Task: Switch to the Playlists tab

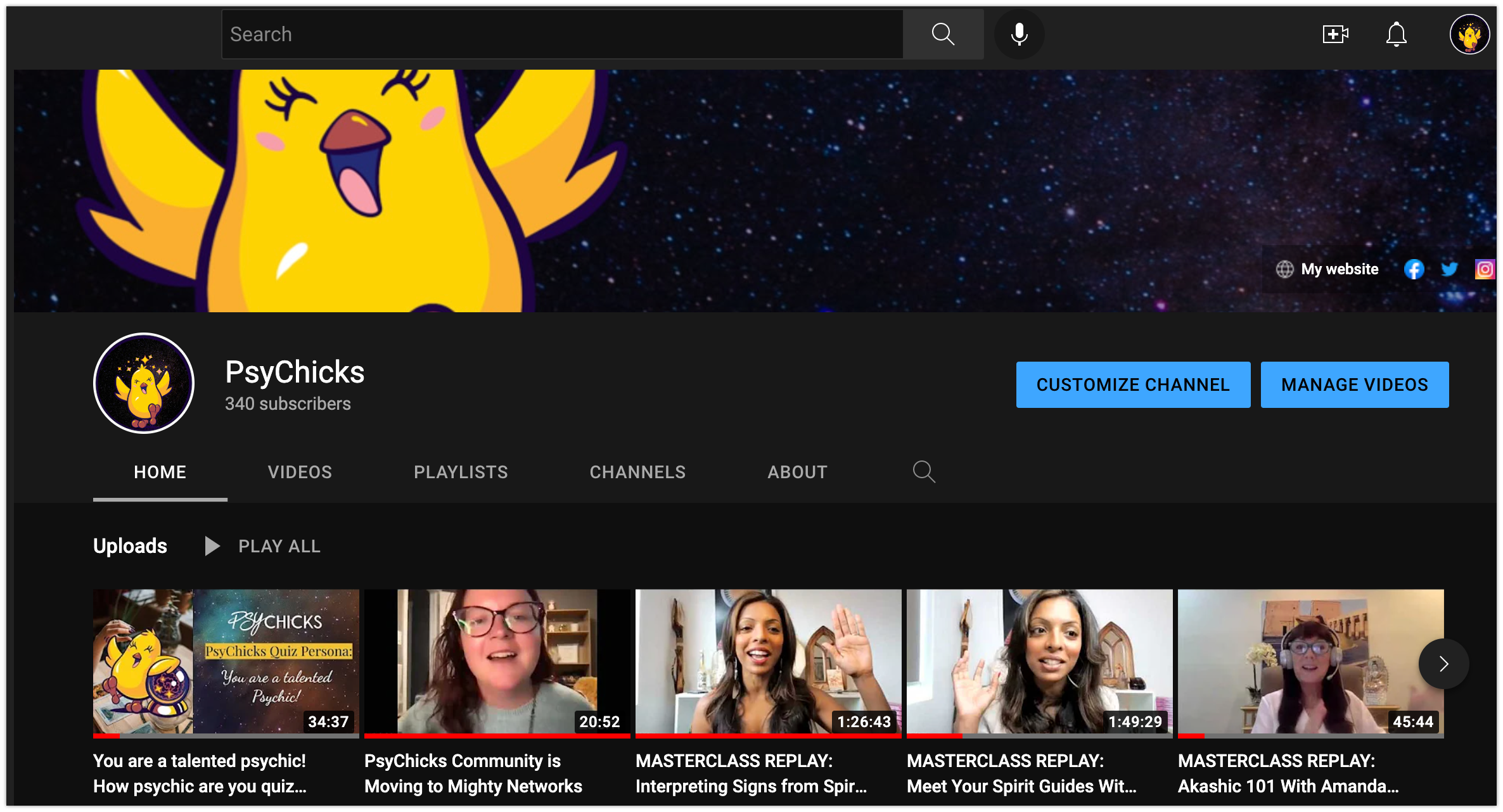Action: [x=461, y=472]
